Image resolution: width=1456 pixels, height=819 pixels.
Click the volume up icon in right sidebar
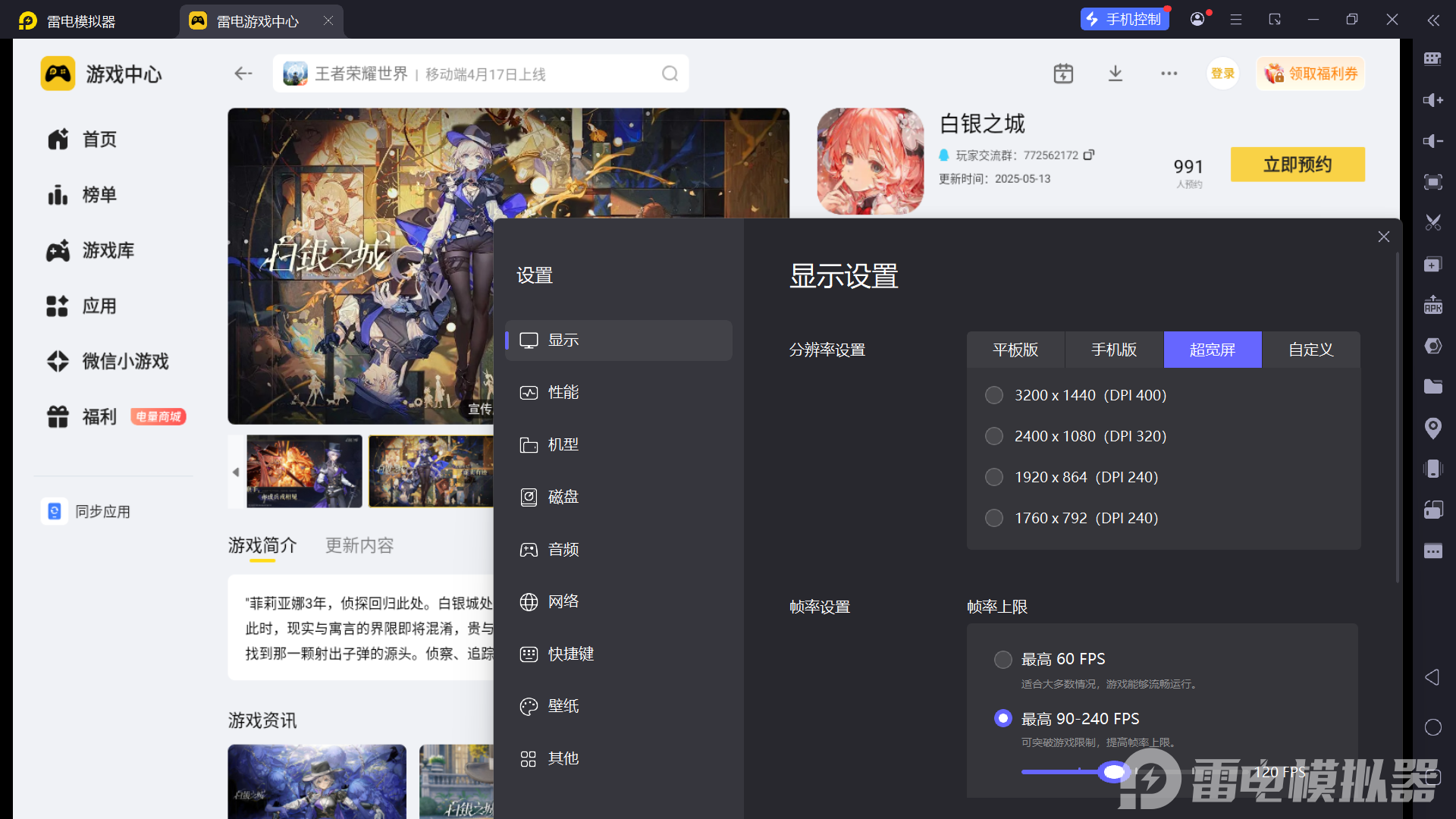pyautogui.click(x=1432, y=100)
